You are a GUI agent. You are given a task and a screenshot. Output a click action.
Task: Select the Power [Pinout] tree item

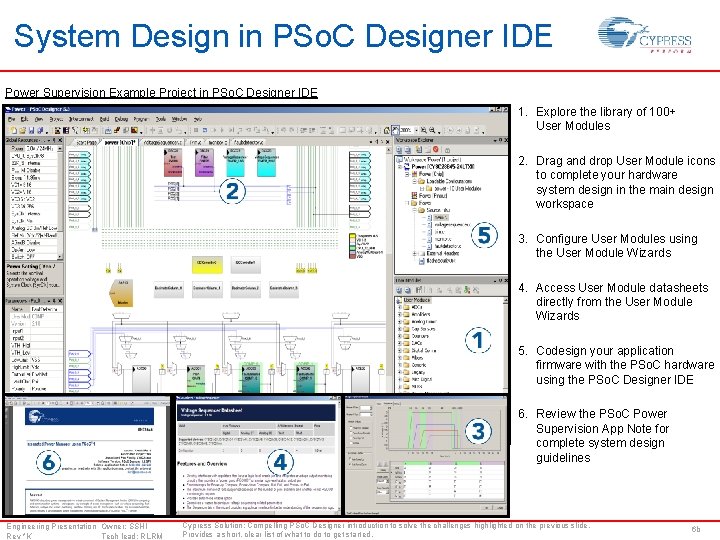[429, 196]
